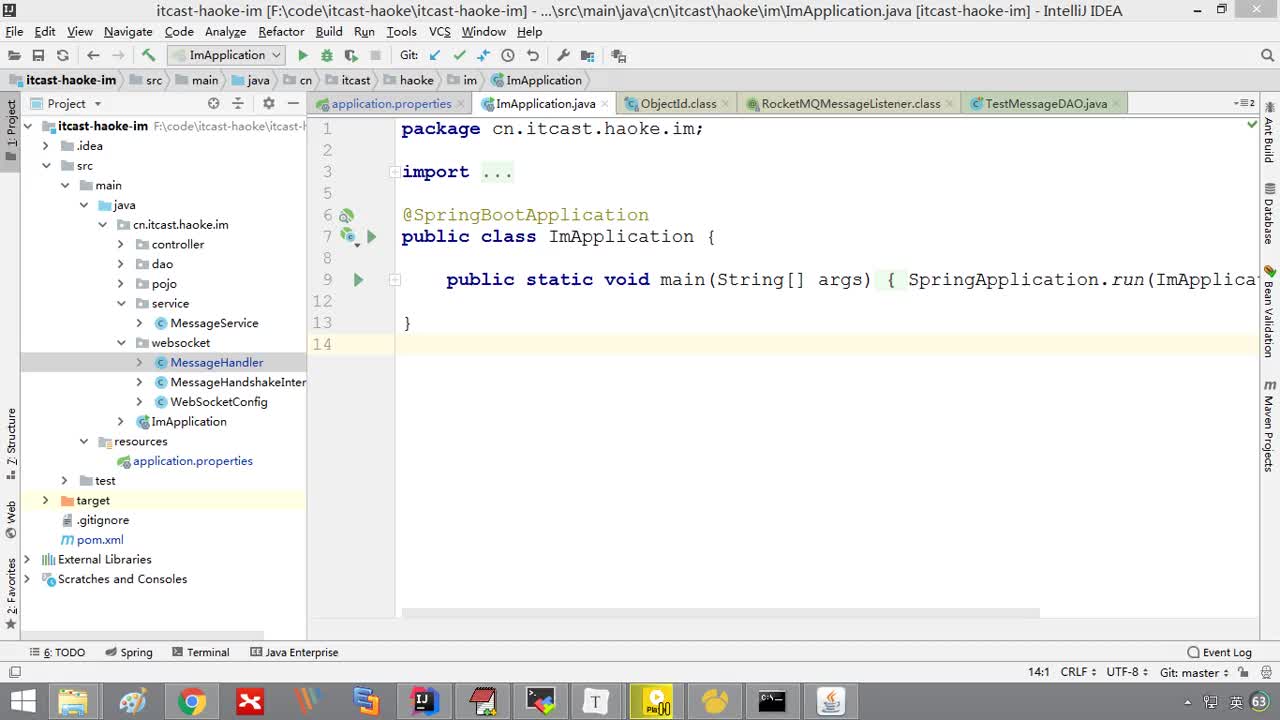Navigate back with the left arrow icon
This screenshot has height=720, width=1280.
pyautogui.click(x=93, y=56)
